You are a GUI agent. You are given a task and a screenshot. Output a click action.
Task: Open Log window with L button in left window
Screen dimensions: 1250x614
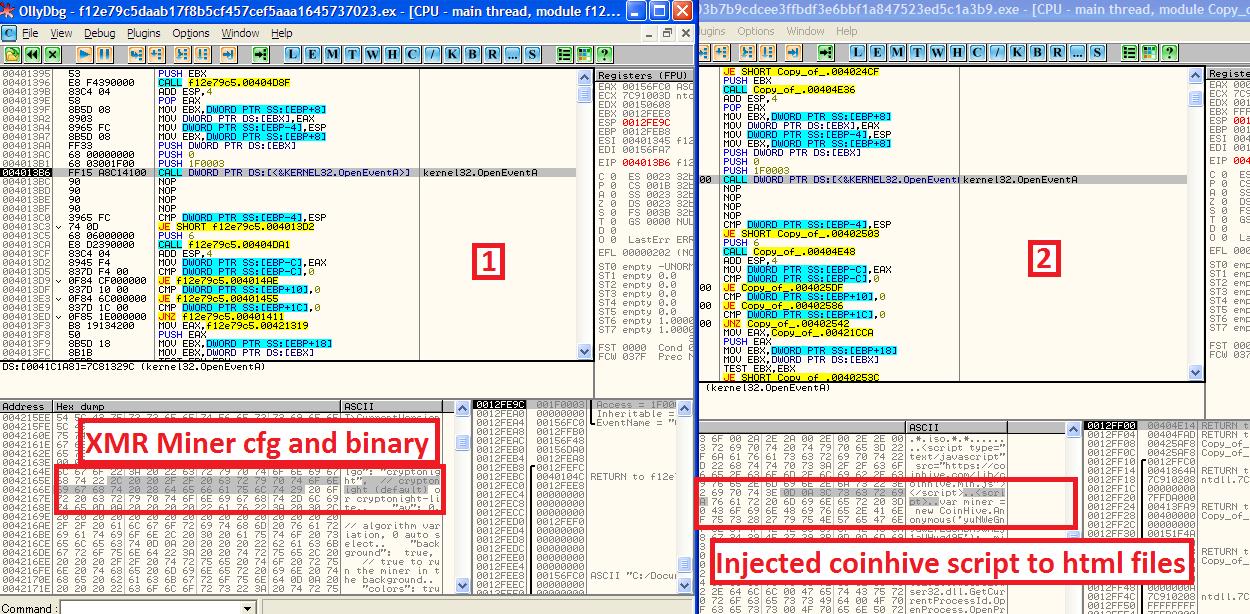pos(292,53)
